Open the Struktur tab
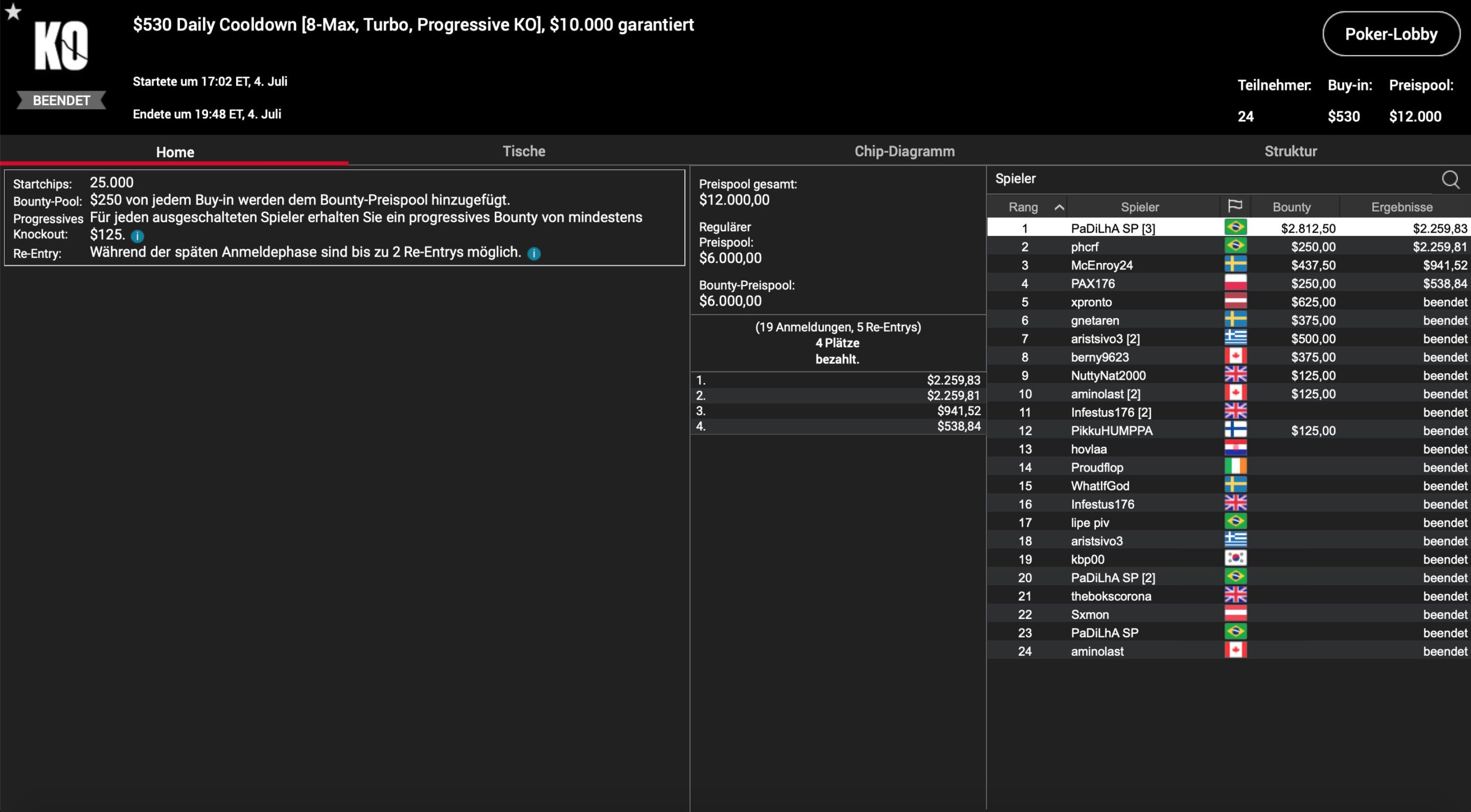 click(1290, 152)
